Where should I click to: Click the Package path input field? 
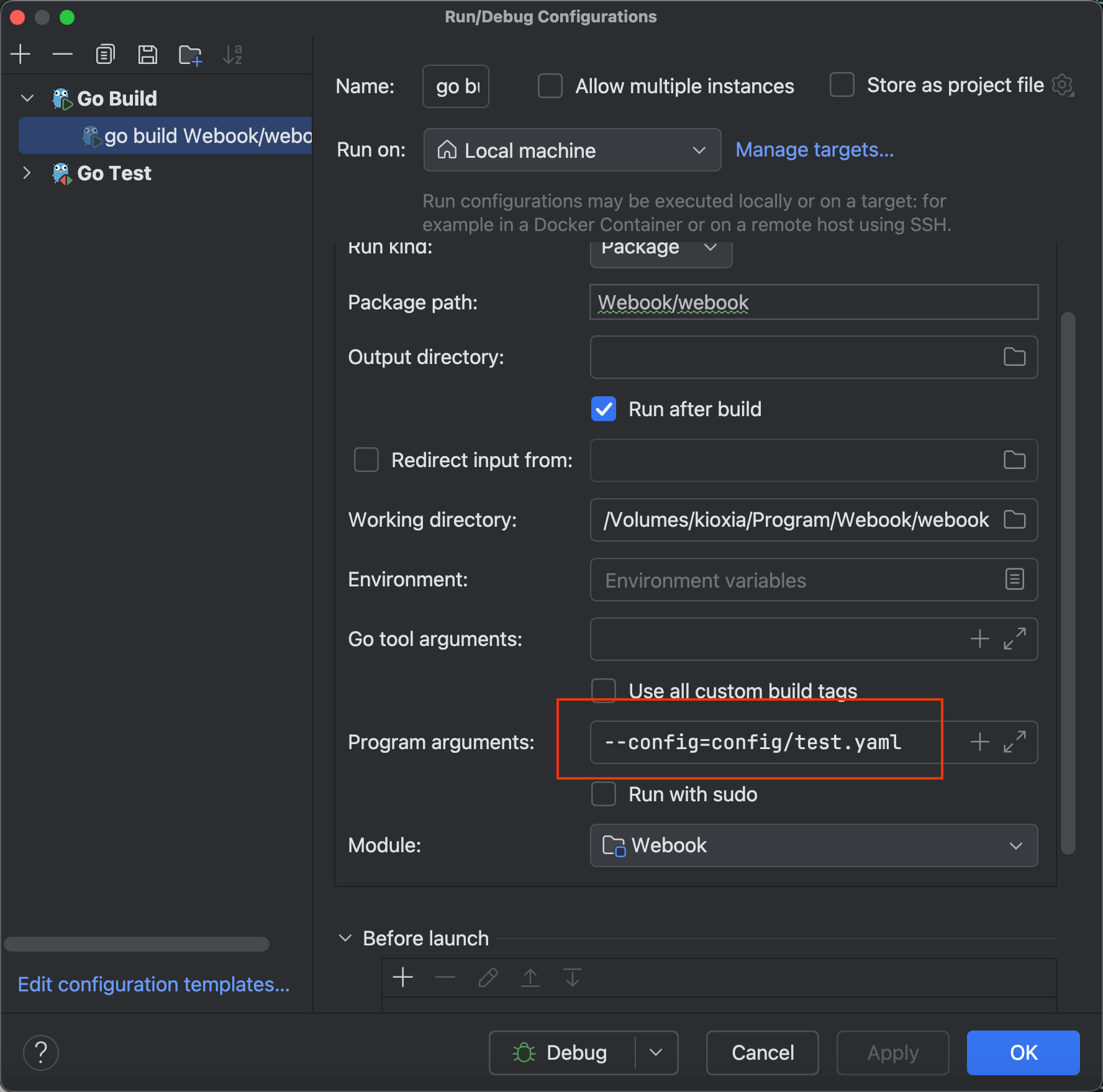[814, 303]
